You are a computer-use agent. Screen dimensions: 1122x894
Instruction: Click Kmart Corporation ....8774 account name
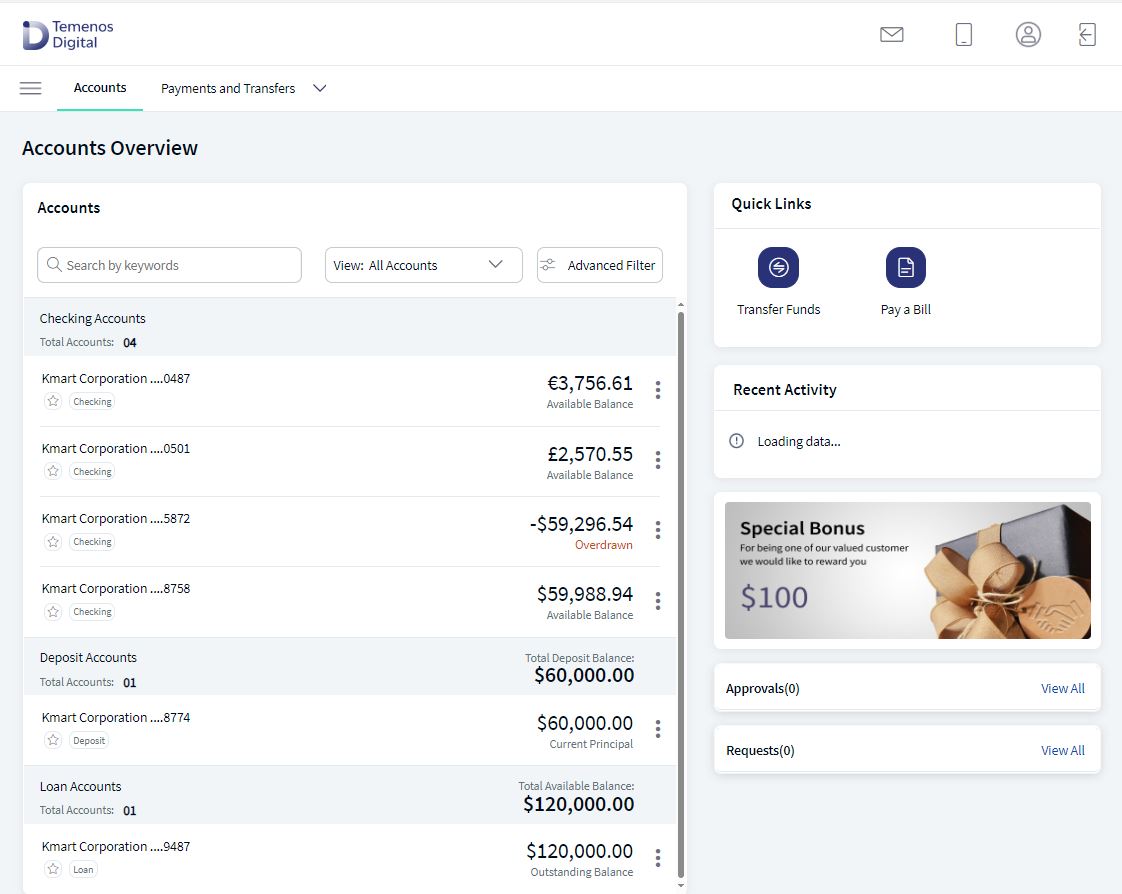click(116, 717)
